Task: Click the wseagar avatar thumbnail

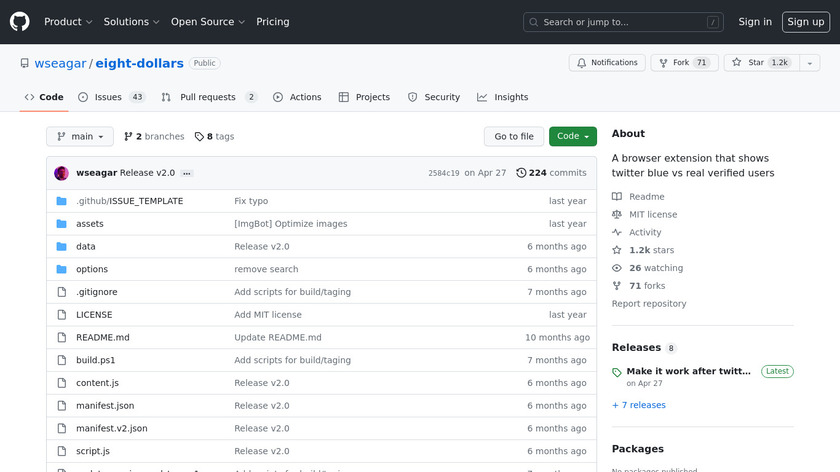Action: (x=62, y=173)
